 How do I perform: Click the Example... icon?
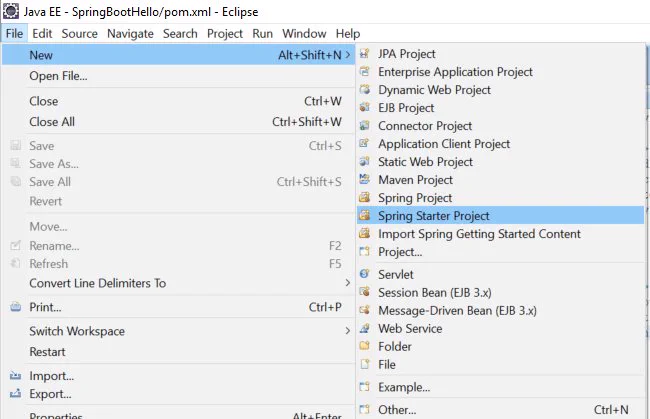coord(364,387)
